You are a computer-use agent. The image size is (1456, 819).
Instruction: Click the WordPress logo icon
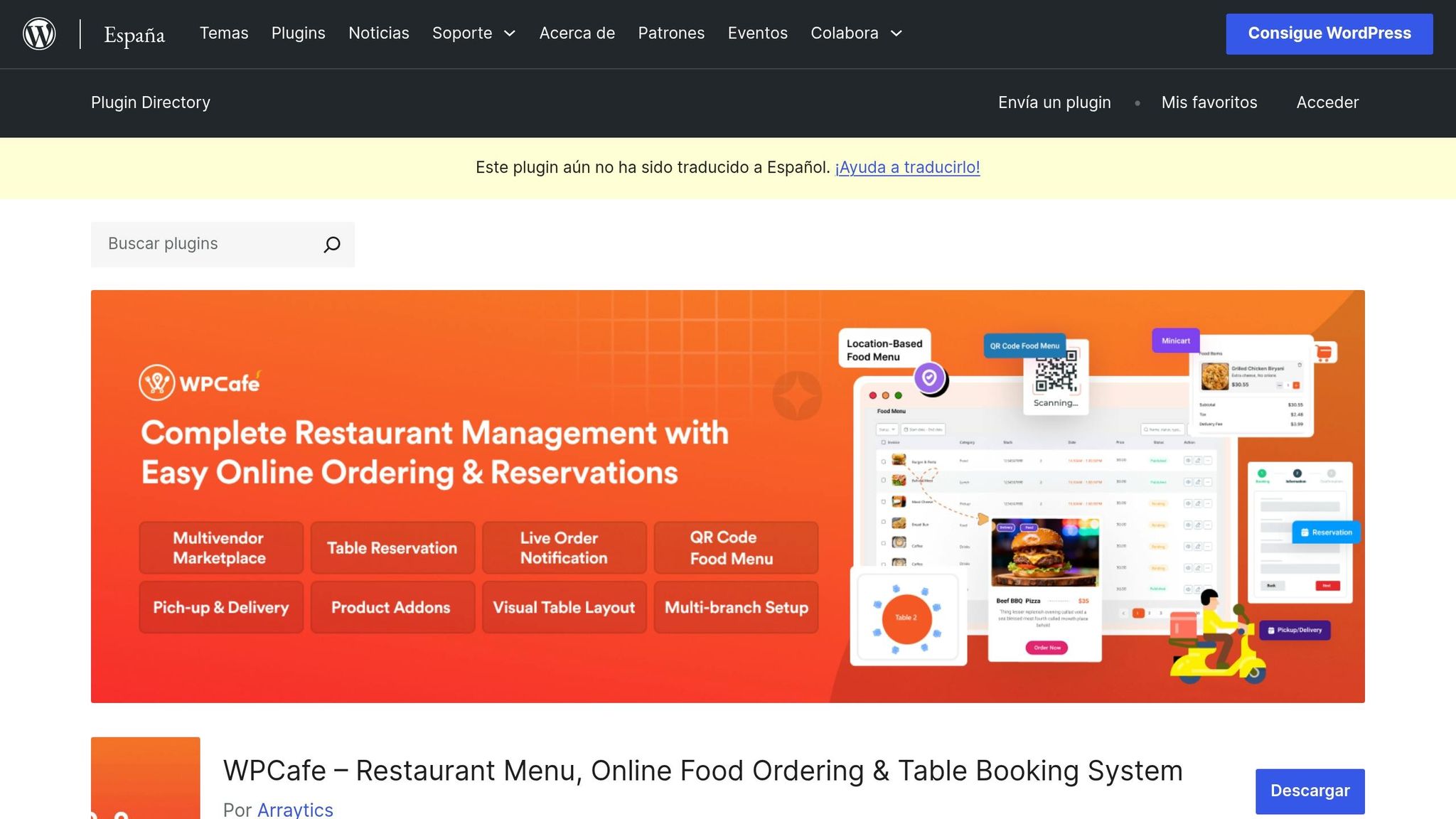point(39,34)
